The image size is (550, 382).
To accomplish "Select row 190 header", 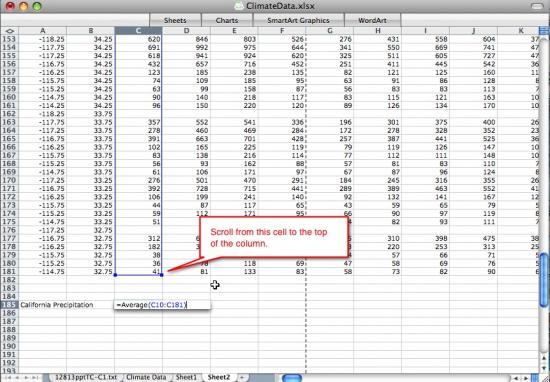I will coord(9,346).
